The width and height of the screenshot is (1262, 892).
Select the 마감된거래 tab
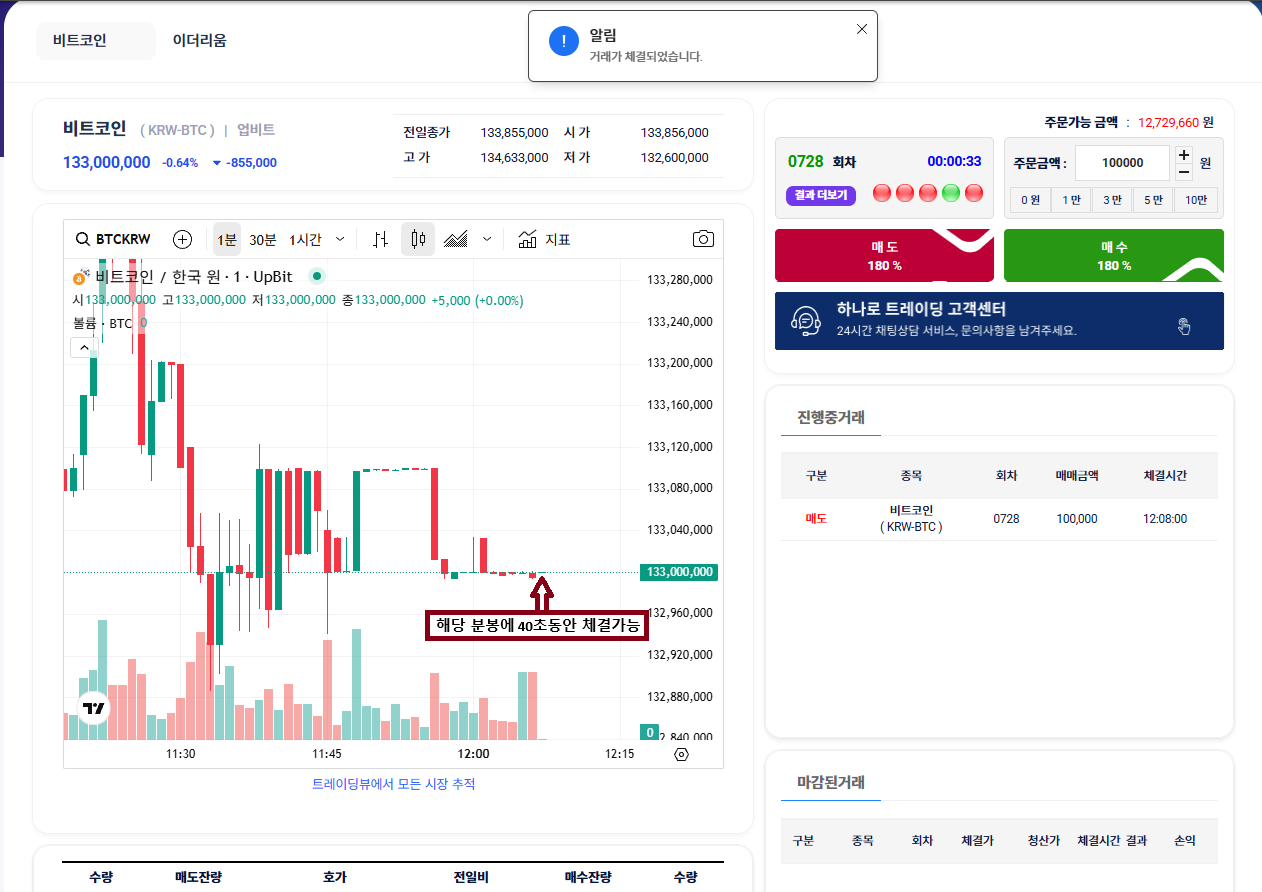[831, 782]
